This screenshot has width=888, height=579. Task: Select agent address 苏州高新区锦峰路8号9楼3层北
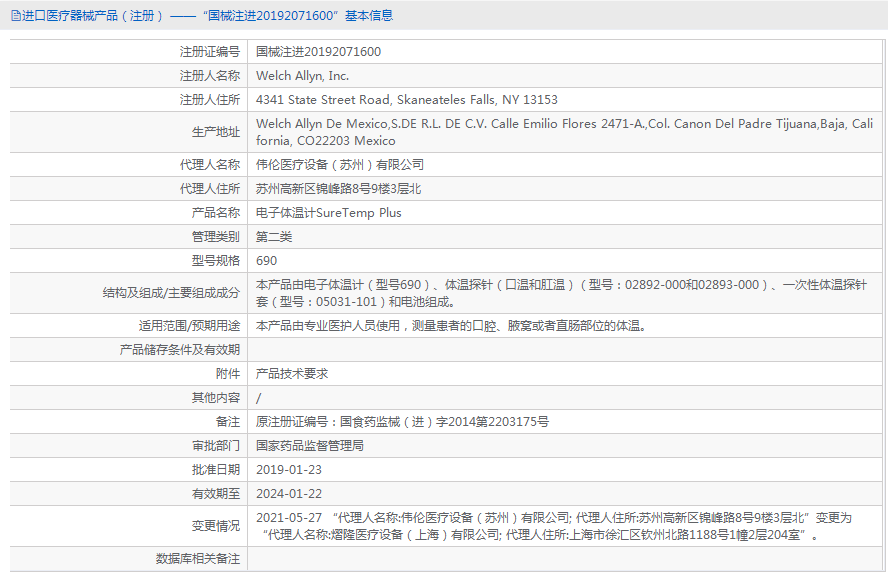(x=339, y=189)
